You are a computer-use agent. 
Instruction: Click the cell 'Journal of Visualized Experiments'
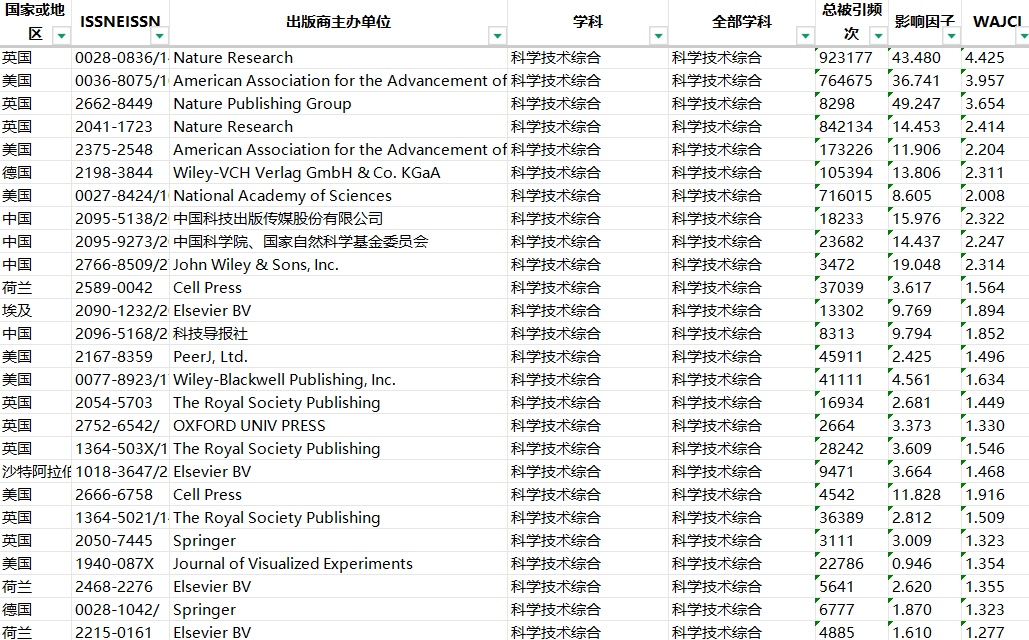[x=339, y=563]
